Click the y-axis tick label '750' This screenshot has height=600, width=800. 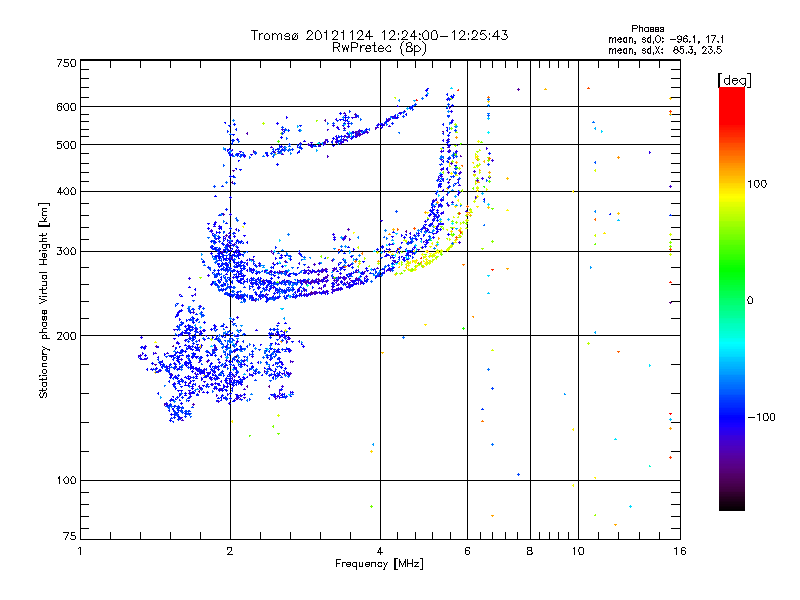66,63
